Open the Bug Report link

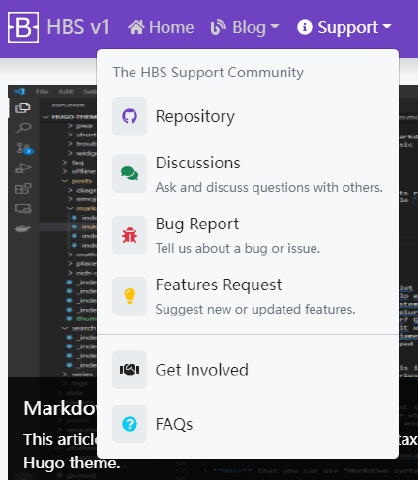pyautogui.click(x=248, y=235)
